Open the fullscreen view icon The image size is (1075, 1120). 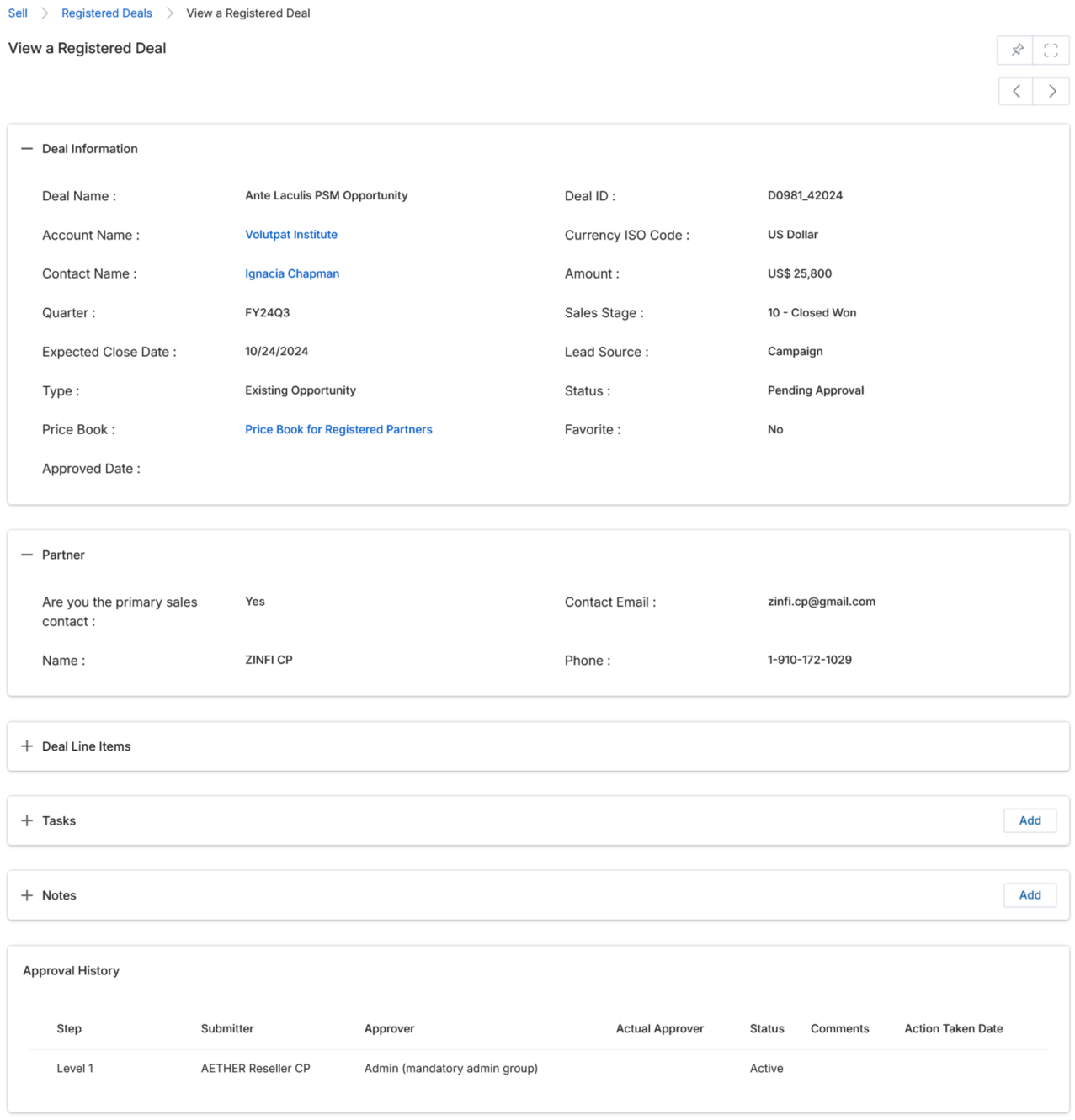click(x=1051, y=50)
